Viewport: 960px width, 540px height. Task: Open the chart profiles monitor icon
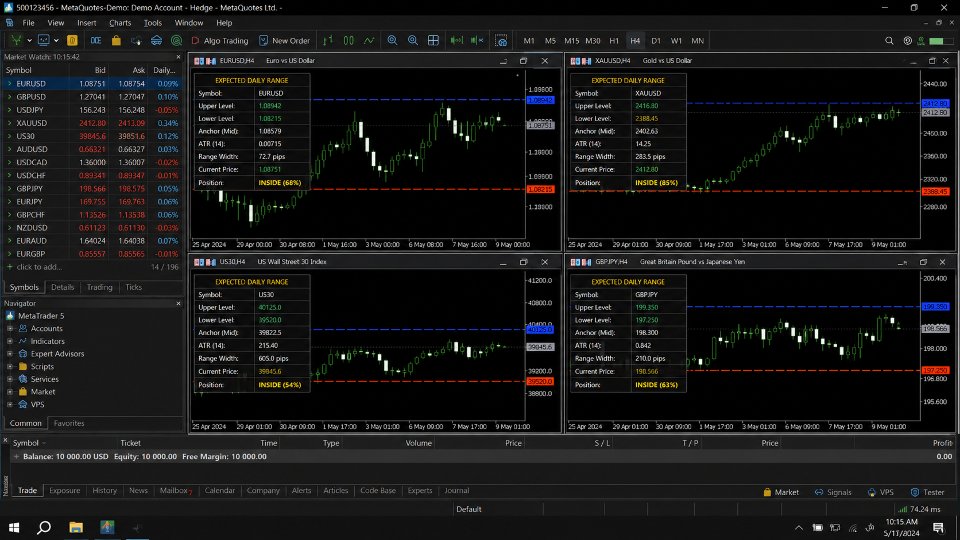coord(43,40)
